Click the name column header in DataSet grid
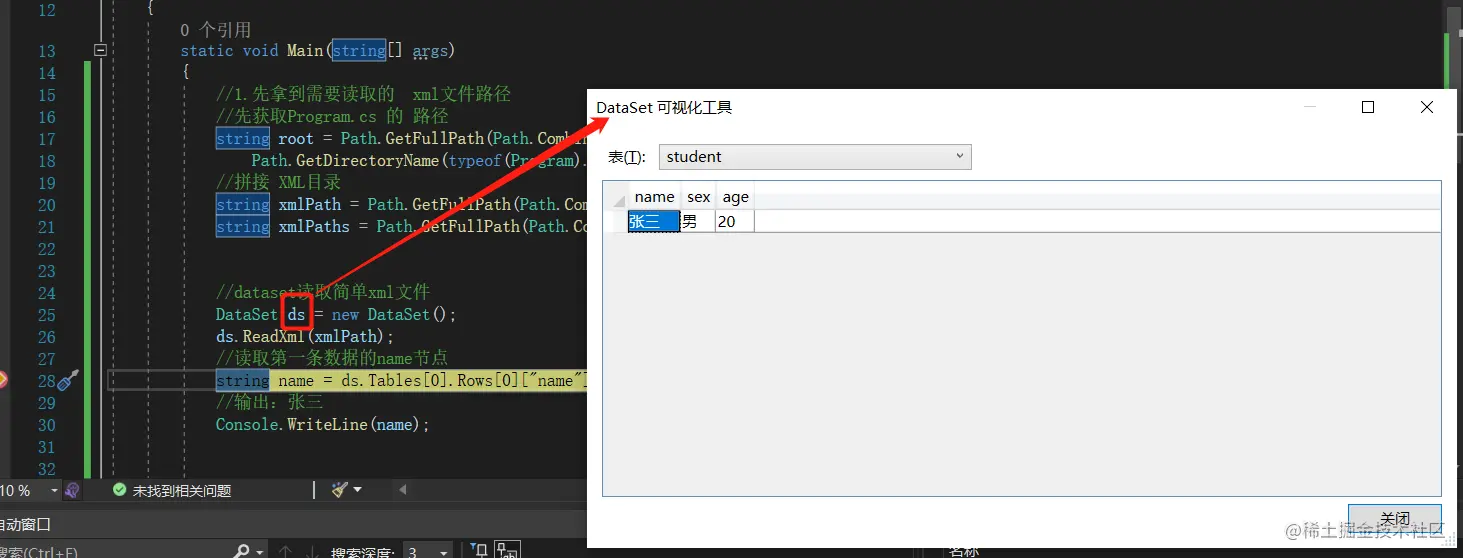Screen dimensions: 1463x558 click(654, 197)
